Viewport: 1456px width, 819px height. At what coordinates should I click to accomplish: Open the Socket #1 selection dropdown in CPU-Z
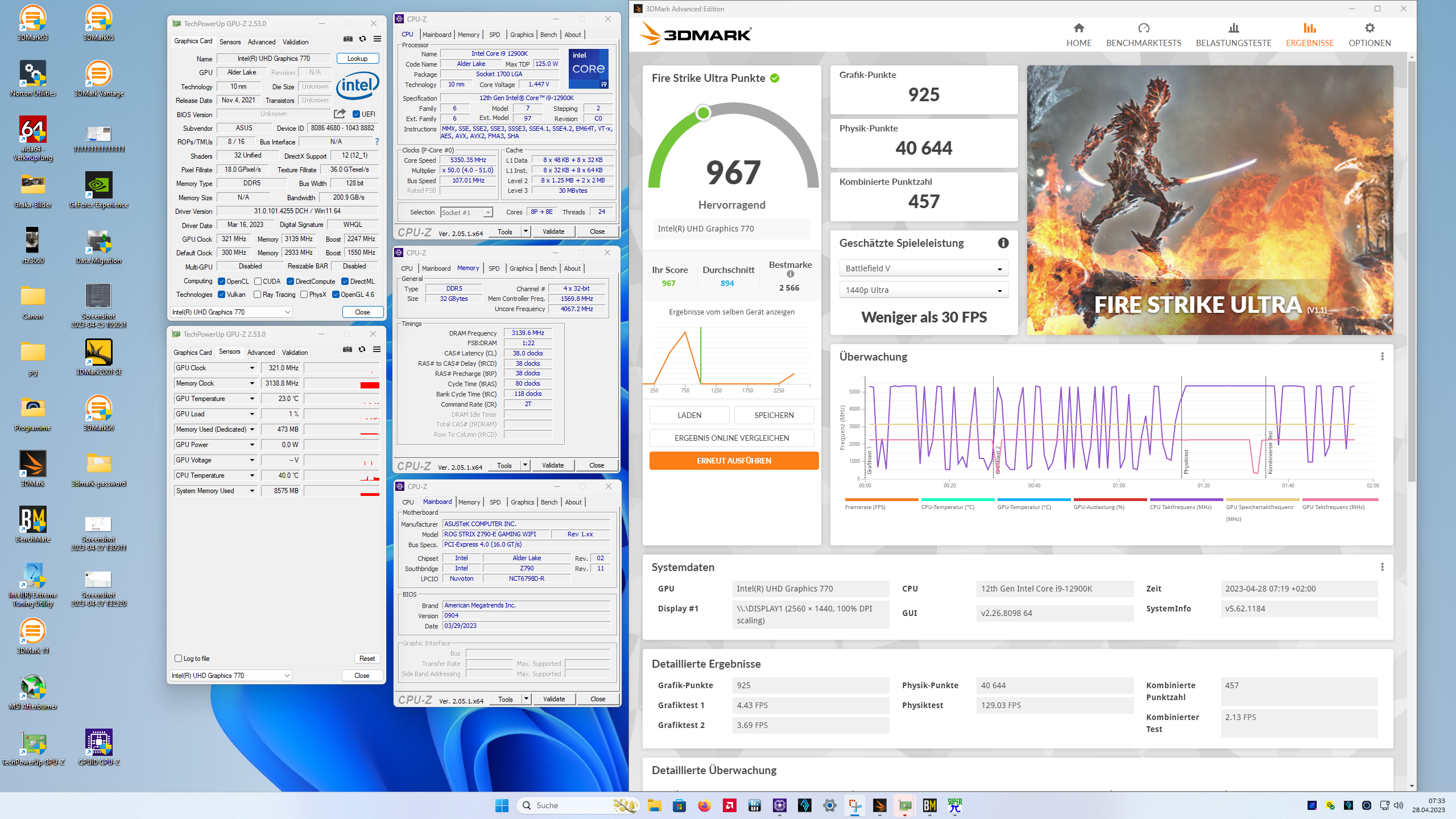click(466, 212)
